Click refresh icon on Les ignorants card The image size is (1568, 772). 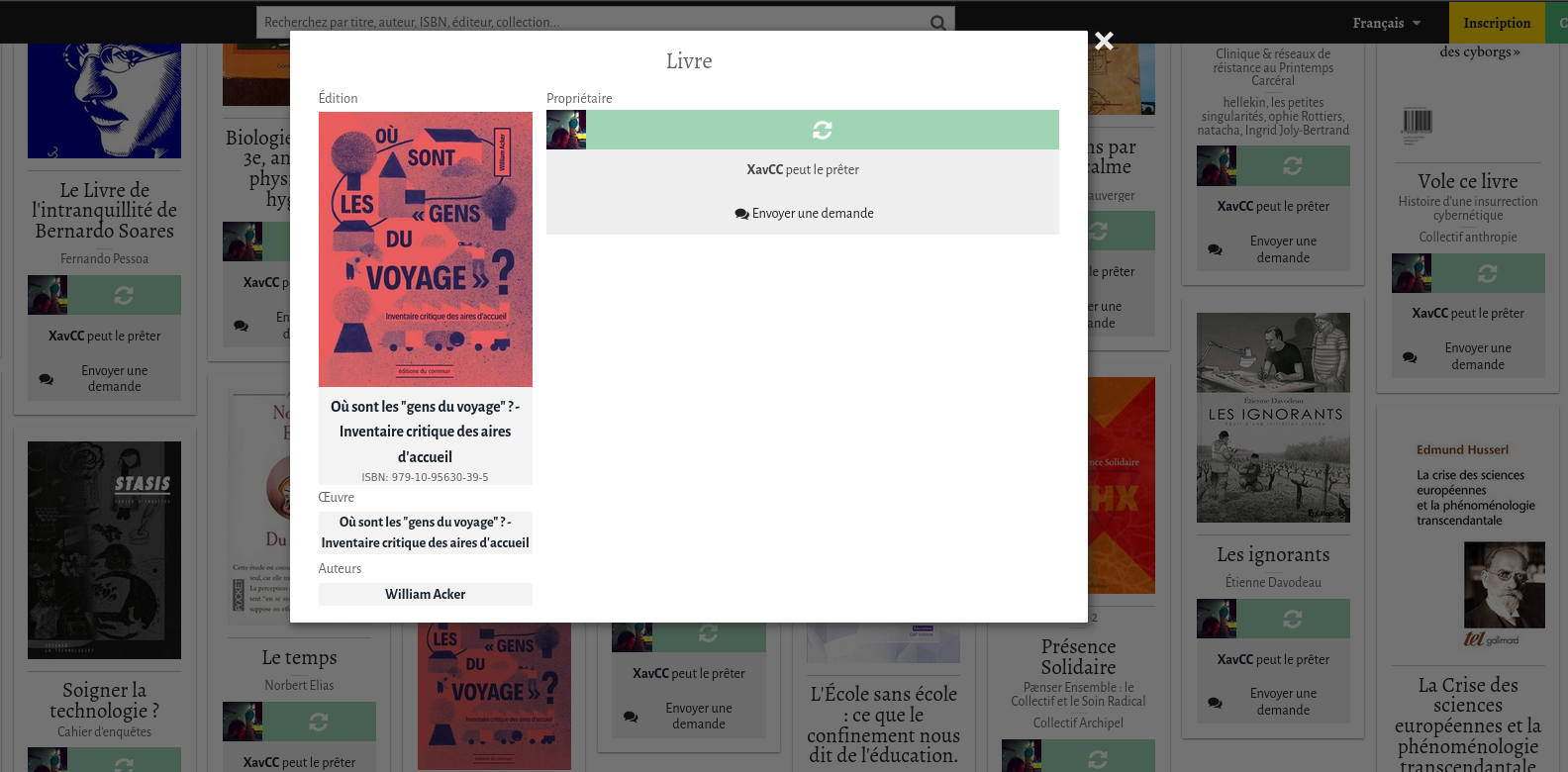click(x=1292, y=619)
